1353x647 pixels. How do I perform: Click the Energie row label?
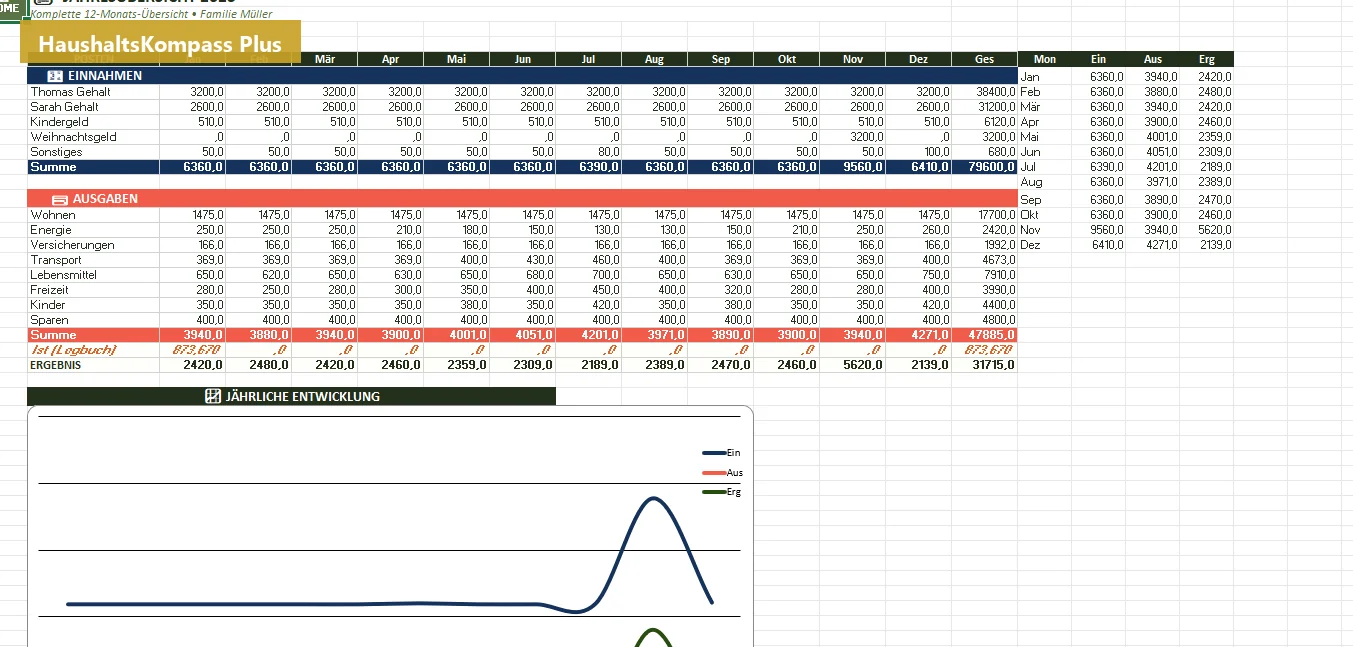[x=51, y=230]
